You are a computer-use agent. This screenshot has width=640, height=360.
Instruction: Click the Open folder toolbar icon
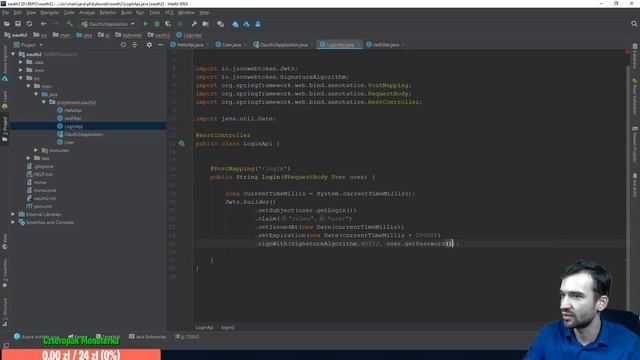click(7, 24)
